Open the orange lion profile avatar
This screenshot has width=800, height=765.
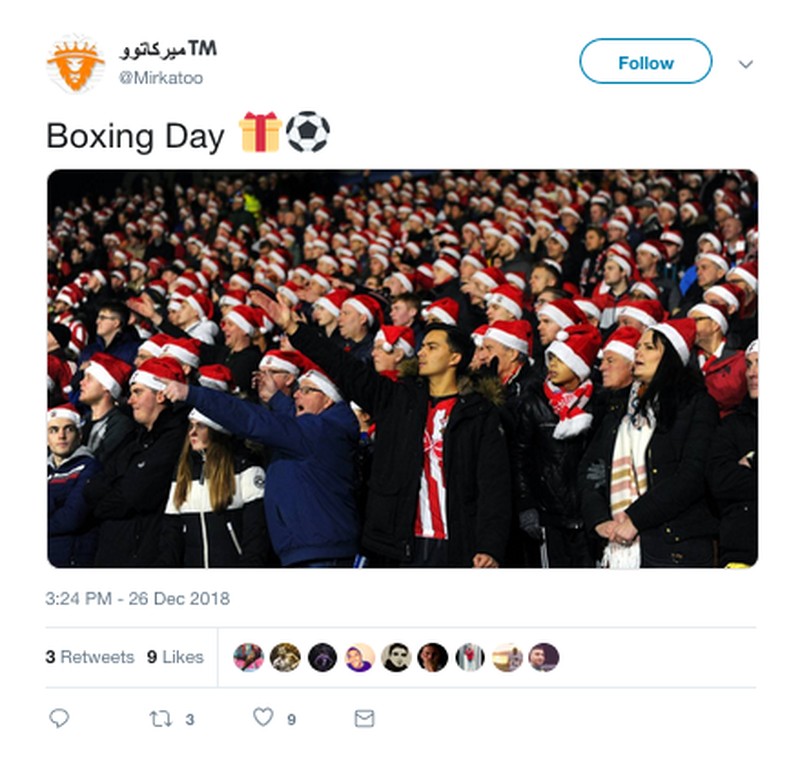[76, 64]
